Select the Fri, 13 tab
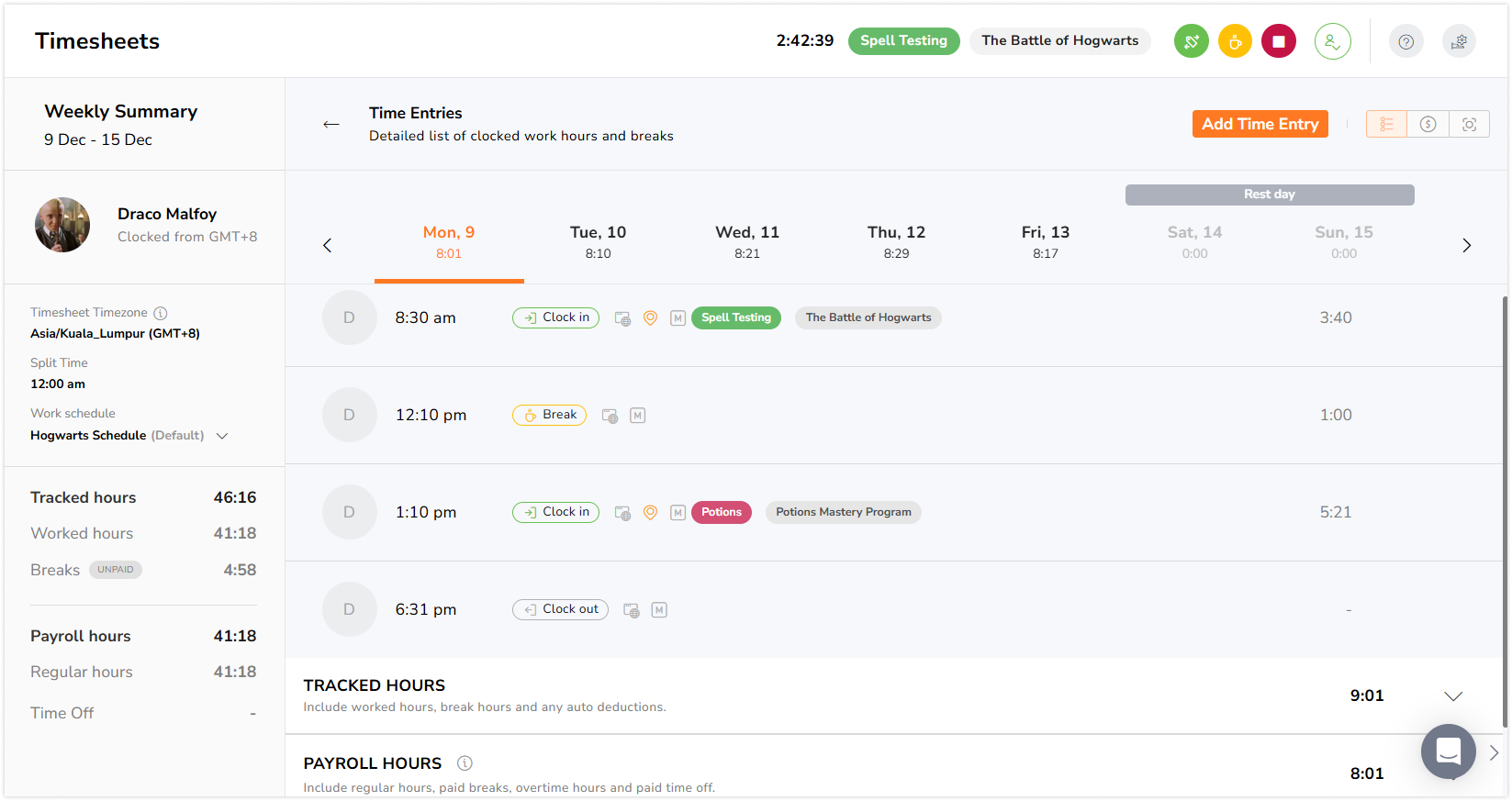The height and width of the screenshot is (801, 1512). [1046, 242]
